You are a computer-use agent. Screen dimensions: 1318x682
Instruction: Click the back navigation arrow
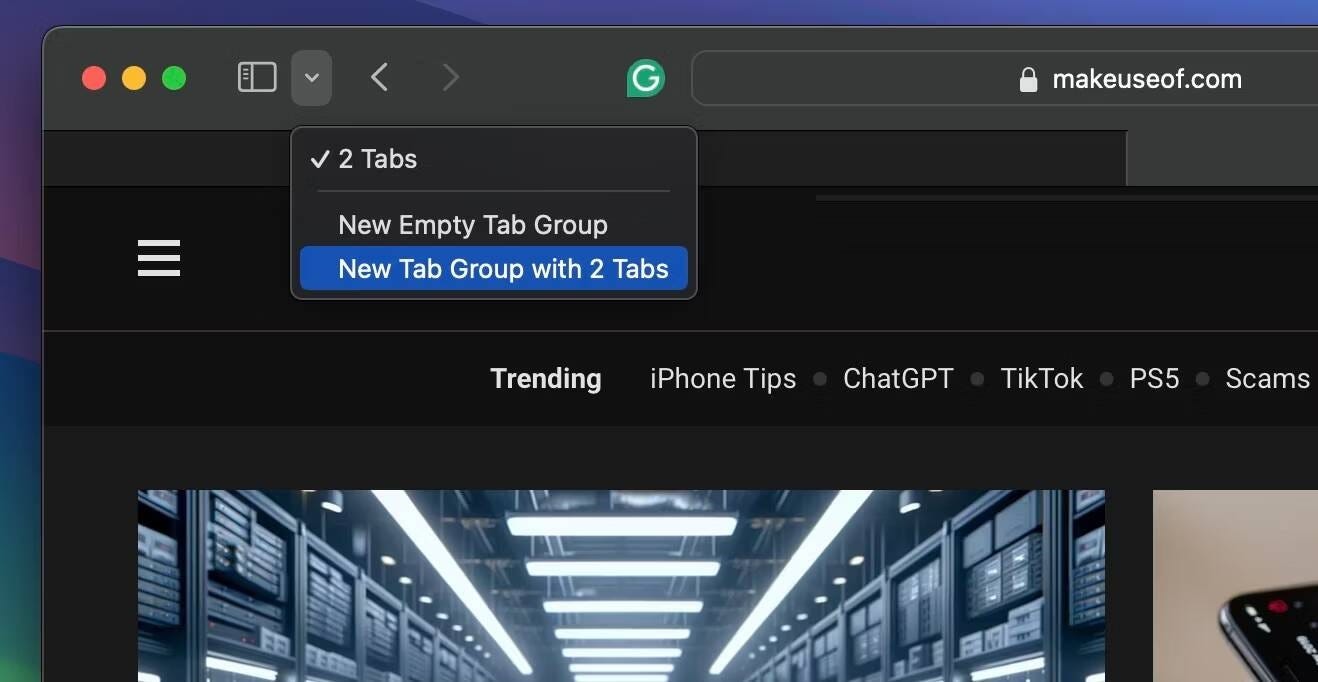(x=378, y=77)
